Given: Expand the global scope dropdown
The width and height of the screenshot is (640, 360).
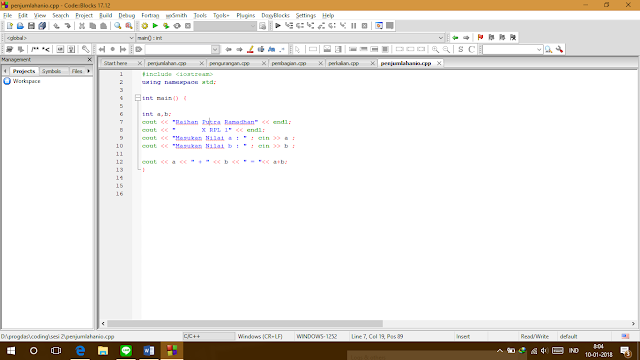Looking at the screenshot, I should [131, 38].
